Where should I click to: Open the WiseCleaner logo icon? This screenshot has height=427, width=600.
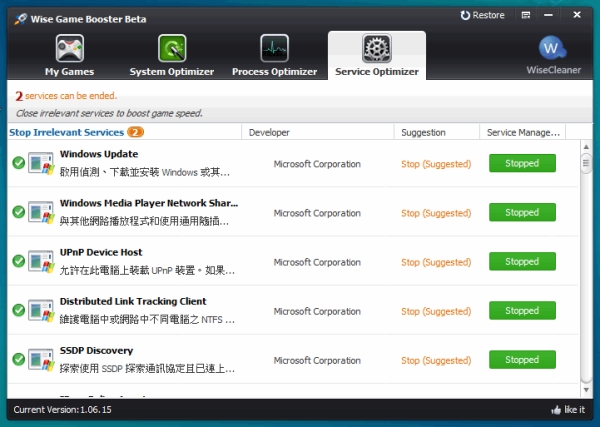click(x=552, y=48)
